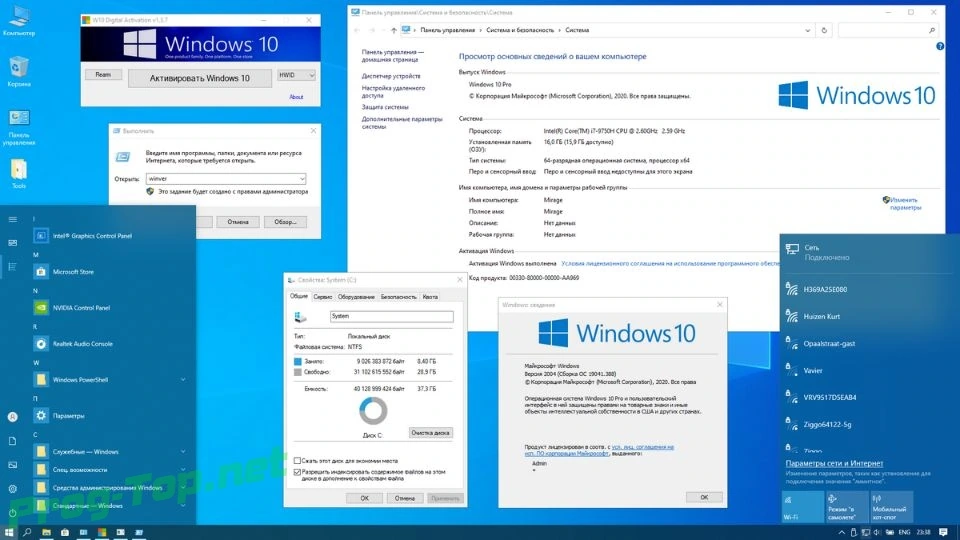Click the ENG language indicator on taskbar
Image resolution: width=960 pixels, height=540 pixels.
coord(904,533)
